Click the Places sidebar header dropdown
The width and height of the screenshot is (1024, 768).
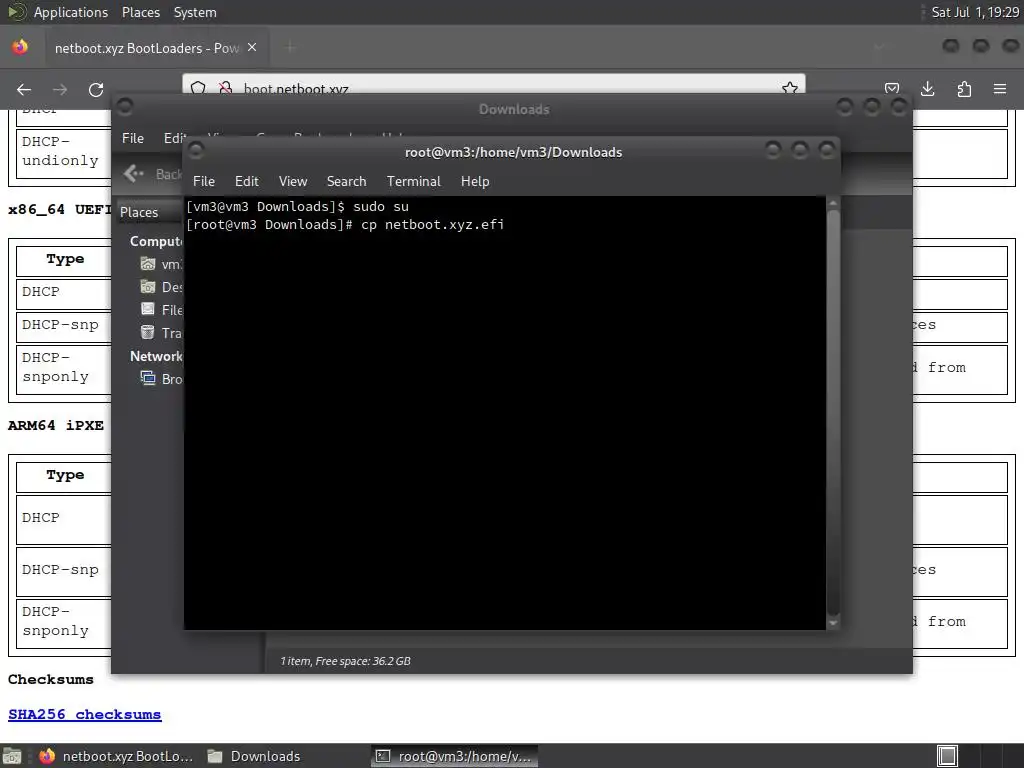[x=149, y=212]
